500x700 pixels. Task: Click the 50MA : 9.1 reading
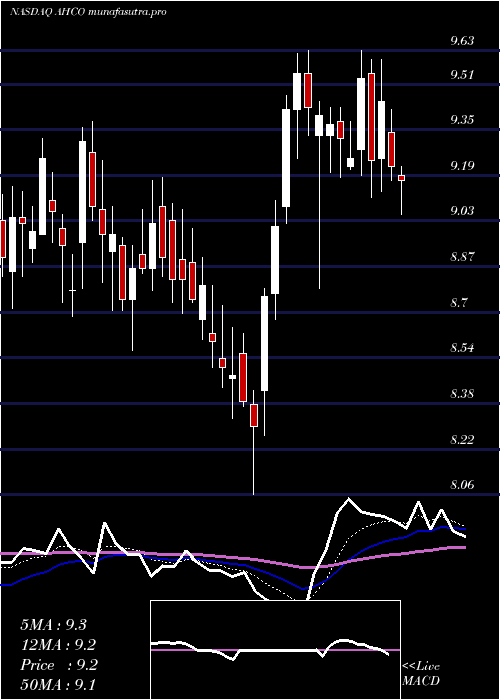(58, 684)
